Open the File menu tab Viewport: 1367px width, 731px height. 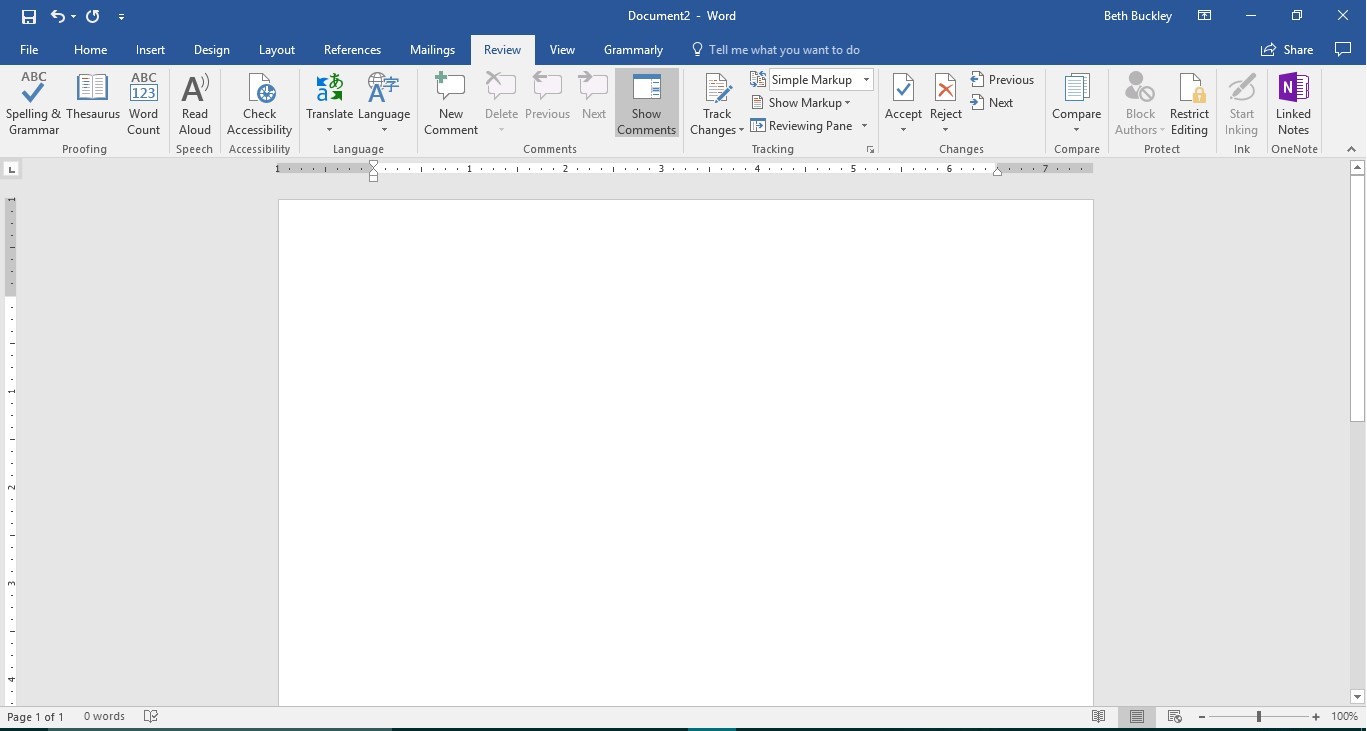29,50
